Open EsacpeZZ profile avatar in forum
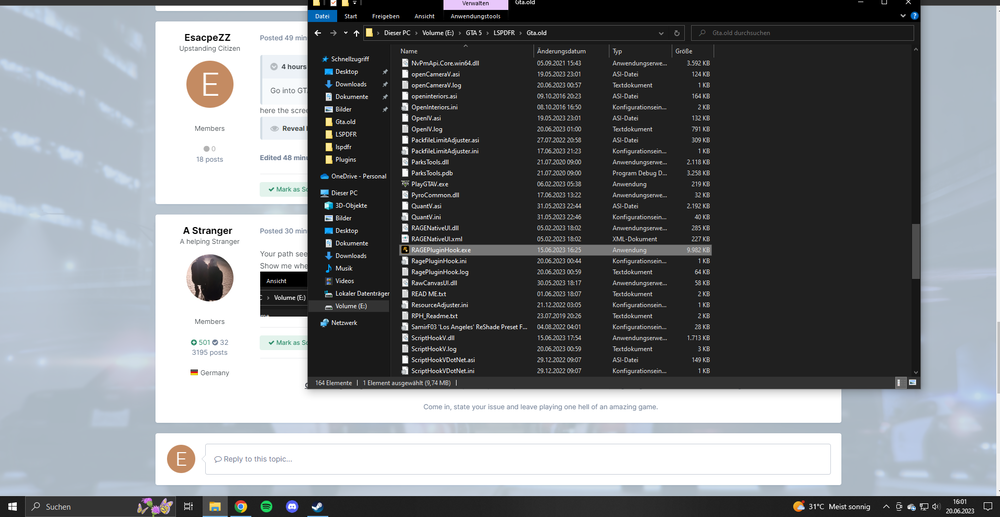 pos(209,84)
